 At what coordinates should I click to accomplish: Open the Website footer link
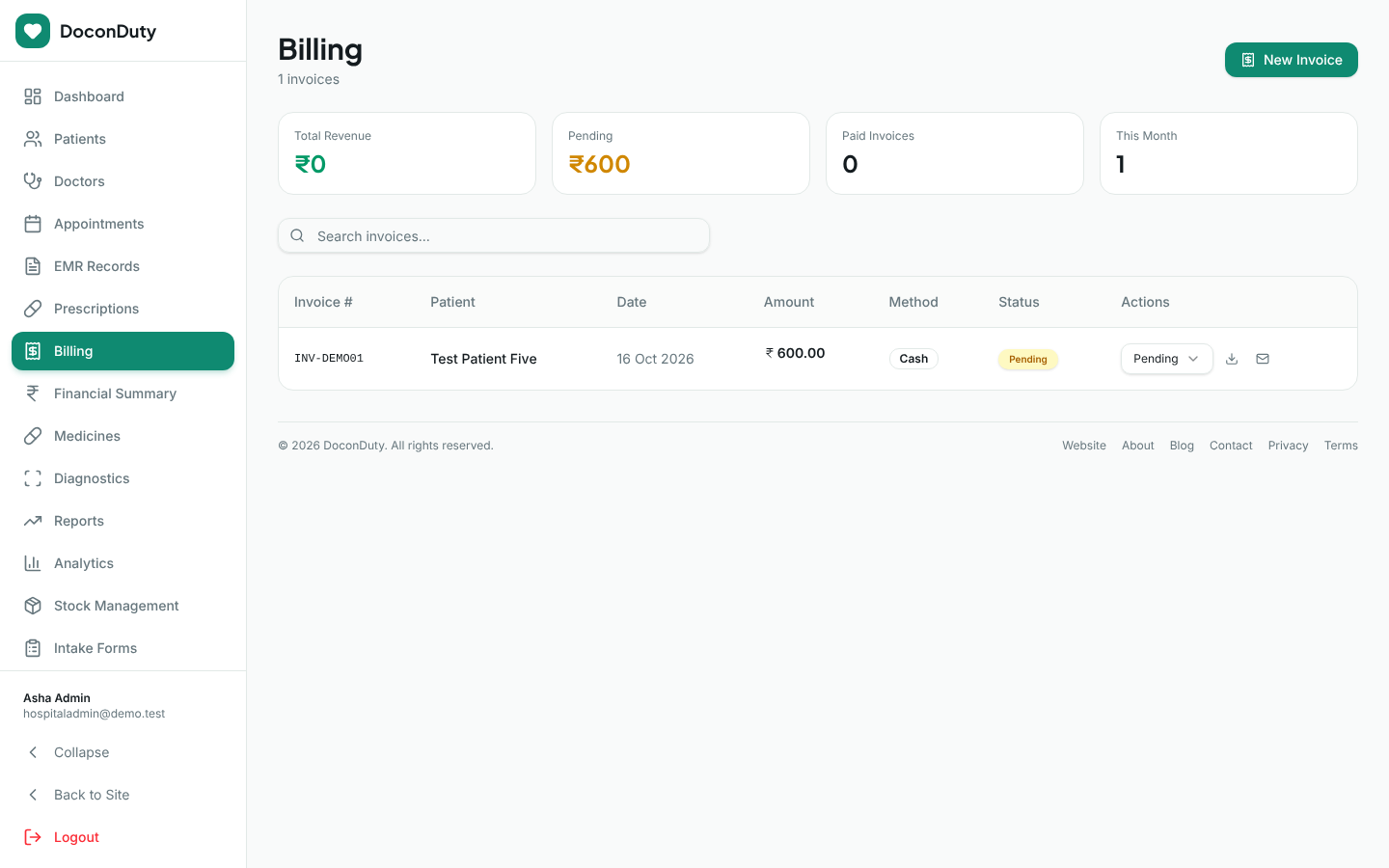coord(1084,446)
